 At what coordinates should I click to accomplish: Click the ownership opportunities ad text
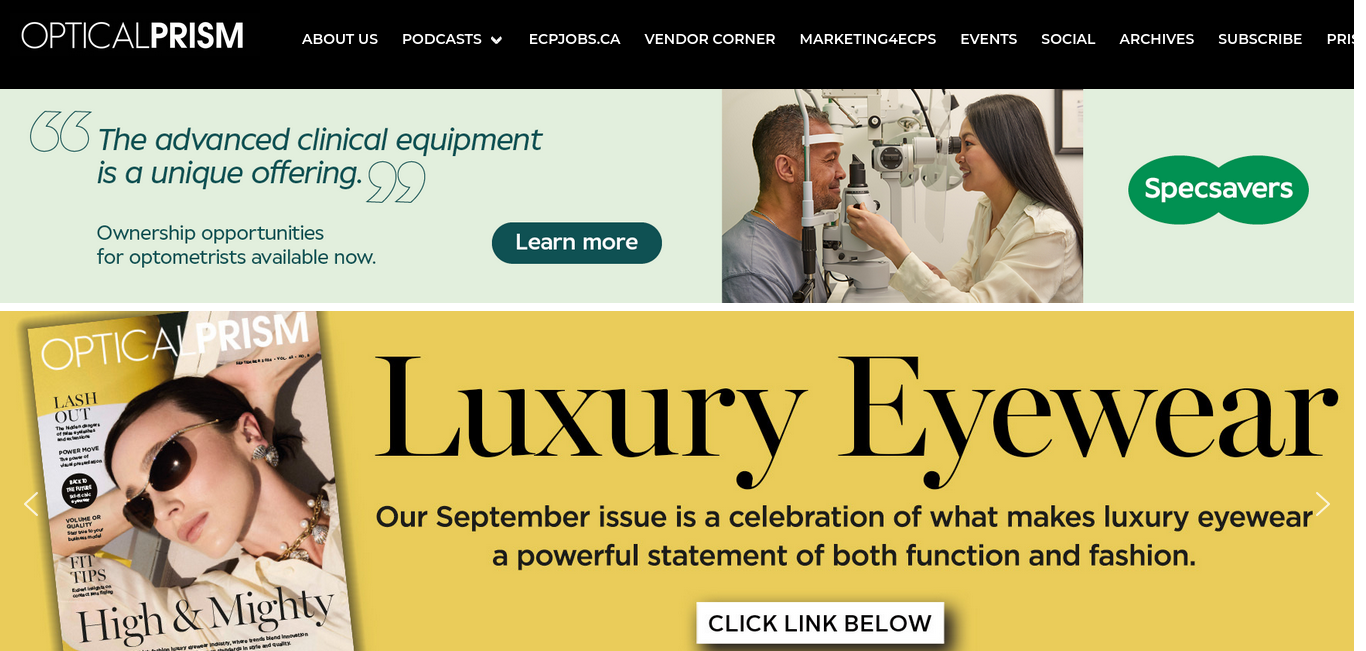(x=236, y=245)
